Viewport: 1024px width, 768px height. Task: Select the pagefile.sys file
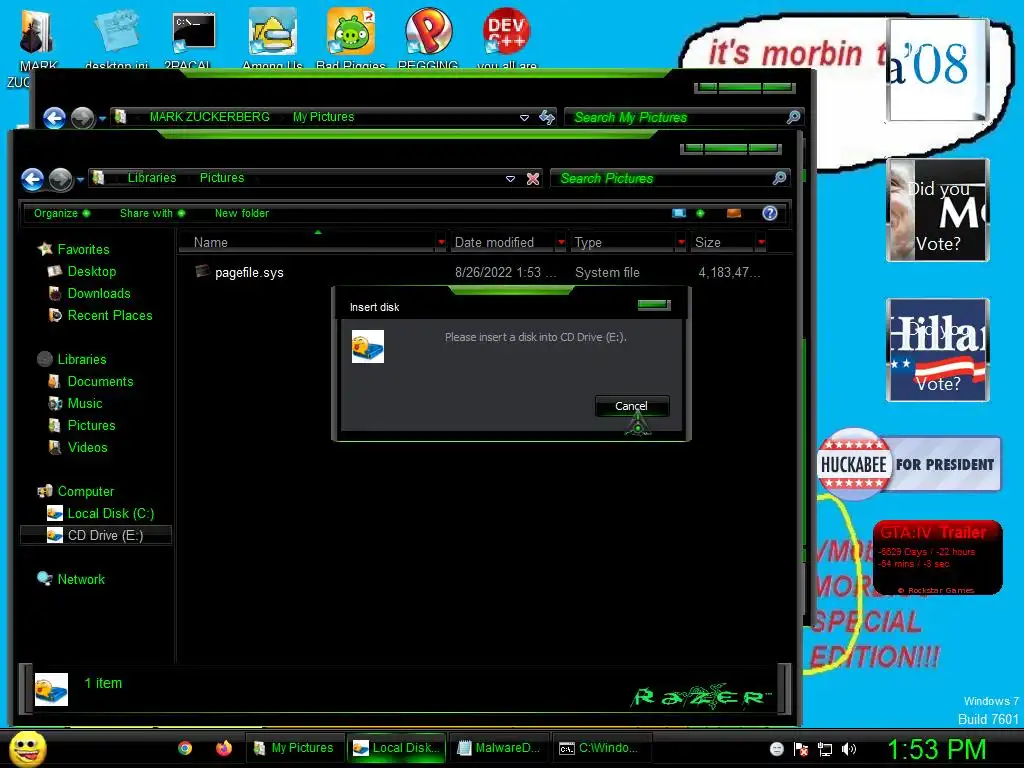click(x=249, y=272)
